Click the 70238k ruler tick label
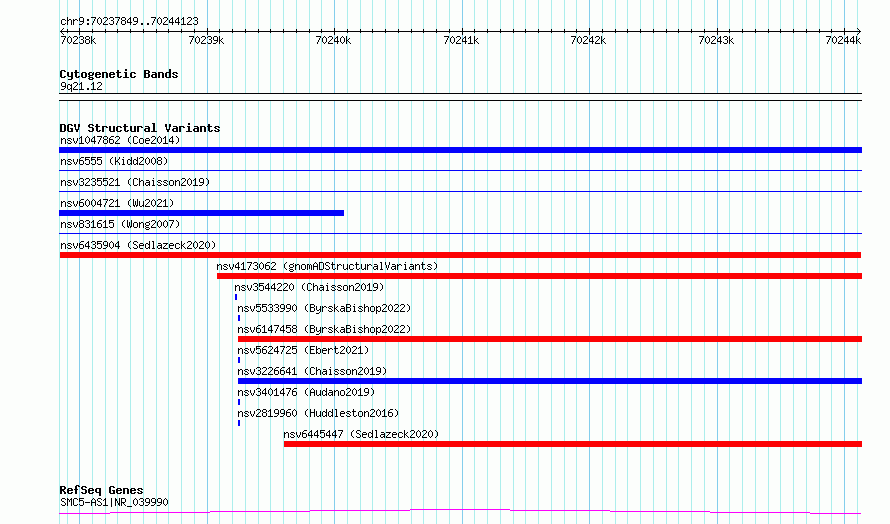890x524 pixels. click(x=78, y=40)
